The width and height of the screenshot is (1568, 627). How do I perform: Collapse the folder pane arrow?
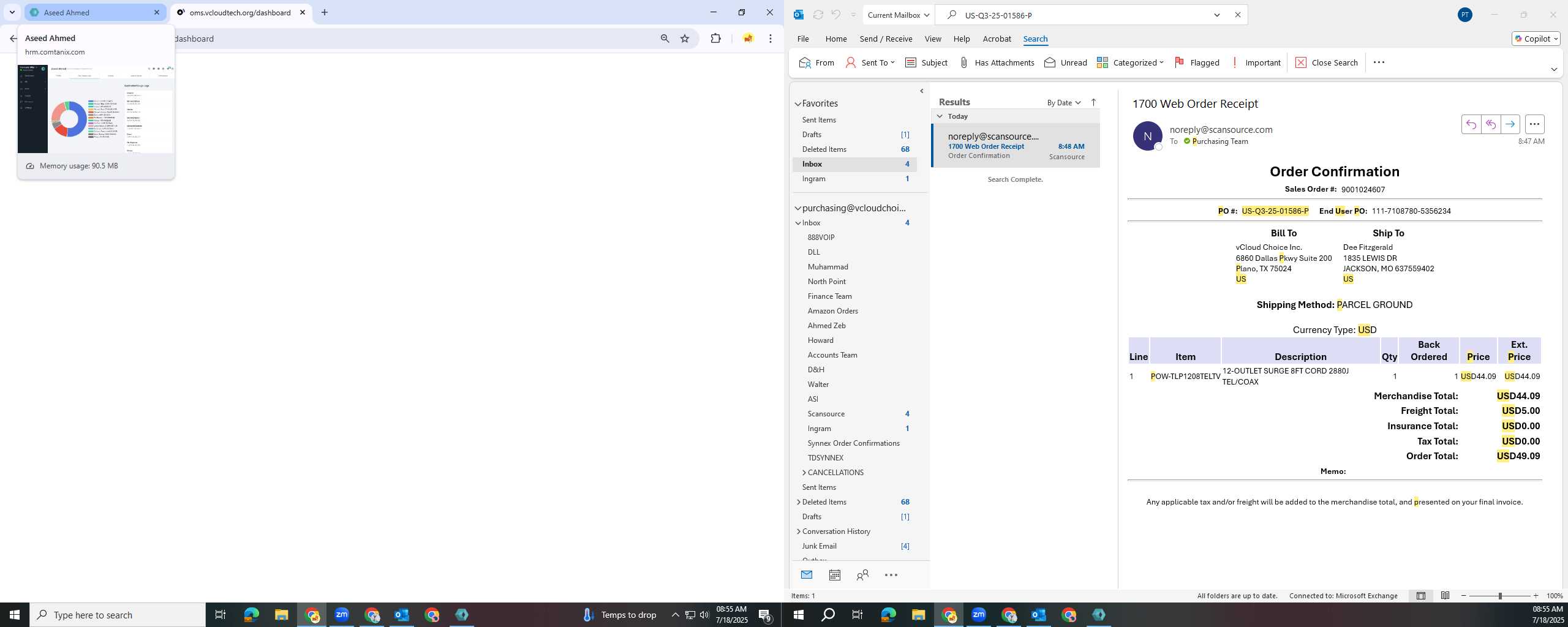[x=922, y=91]
